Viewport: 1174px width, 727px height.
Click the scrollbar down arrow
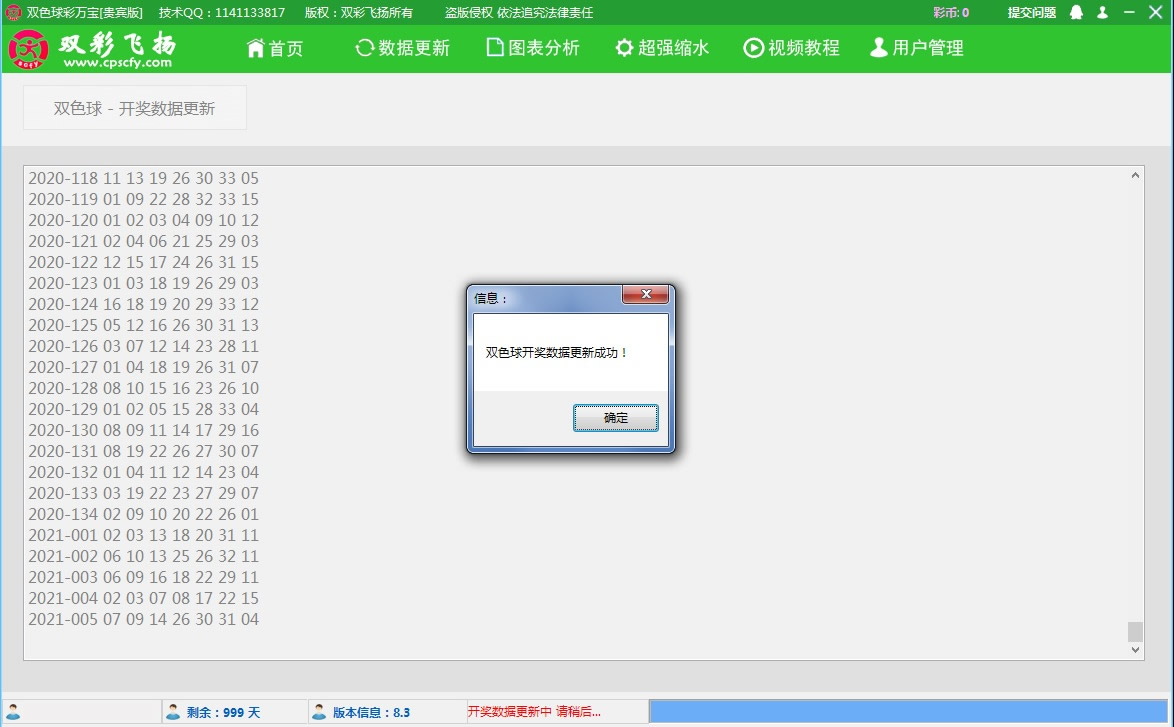(x=1135, y=649)
